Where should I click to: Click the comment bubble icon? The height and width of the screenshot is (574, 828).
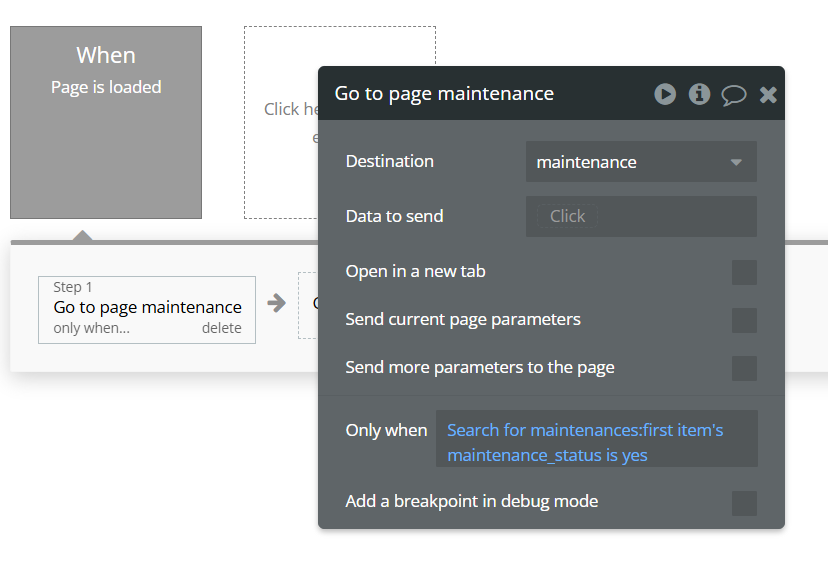[734, 95]
